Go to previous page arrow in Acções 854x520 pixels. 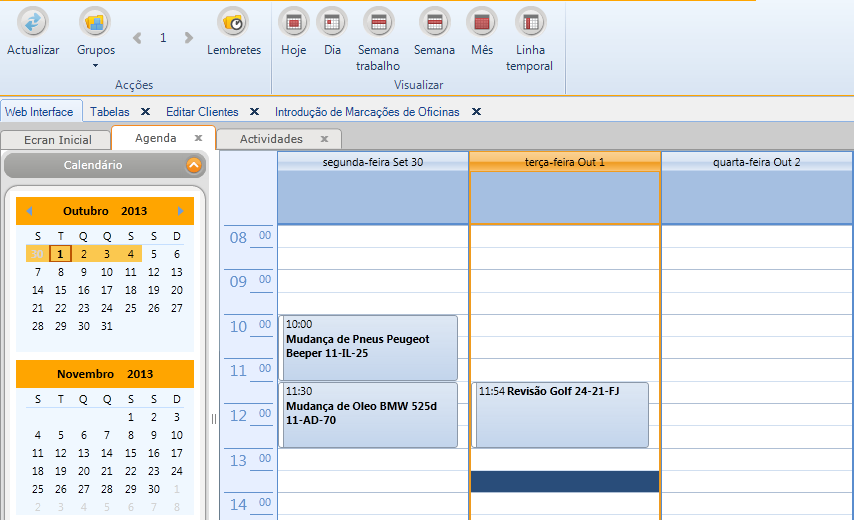click(x=137, y=38)
